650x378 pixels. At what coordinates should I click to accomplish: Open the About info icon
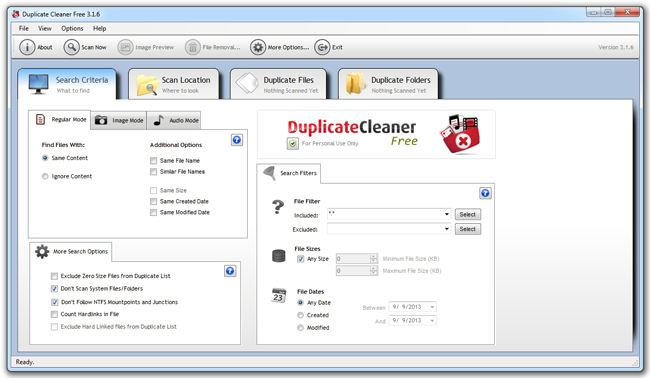[27, 47]
